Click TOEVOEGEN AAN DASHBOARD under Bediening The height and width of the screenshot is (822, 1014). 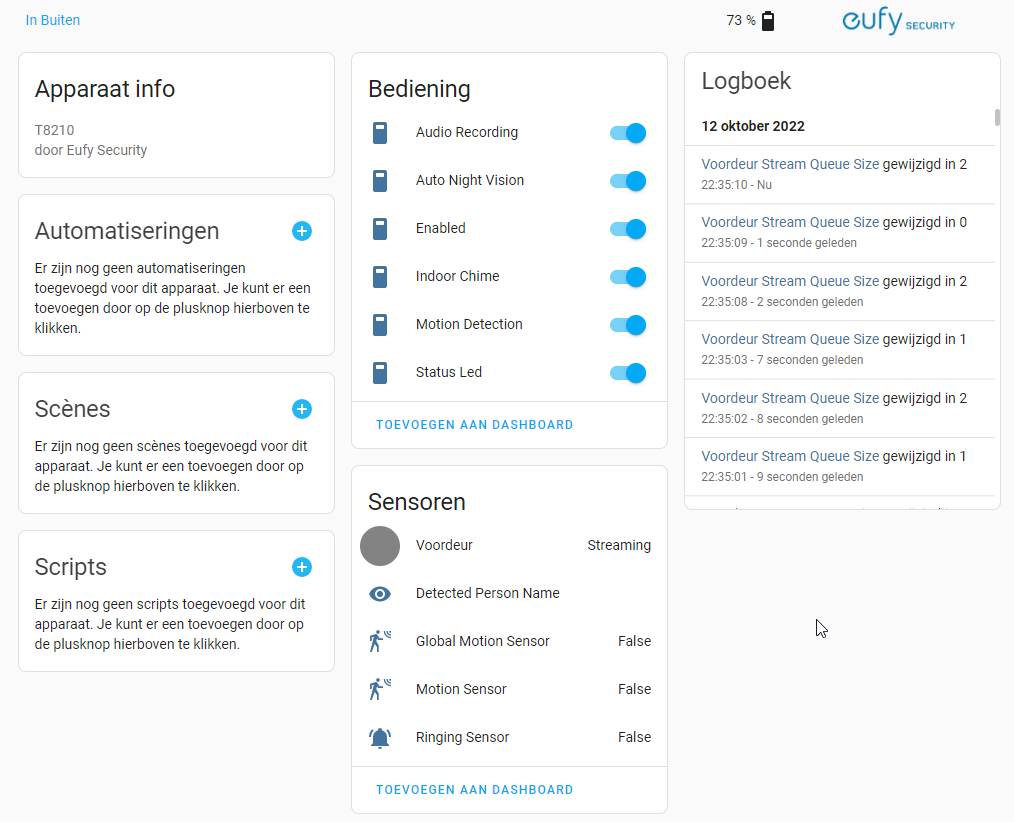pos(474,424)
